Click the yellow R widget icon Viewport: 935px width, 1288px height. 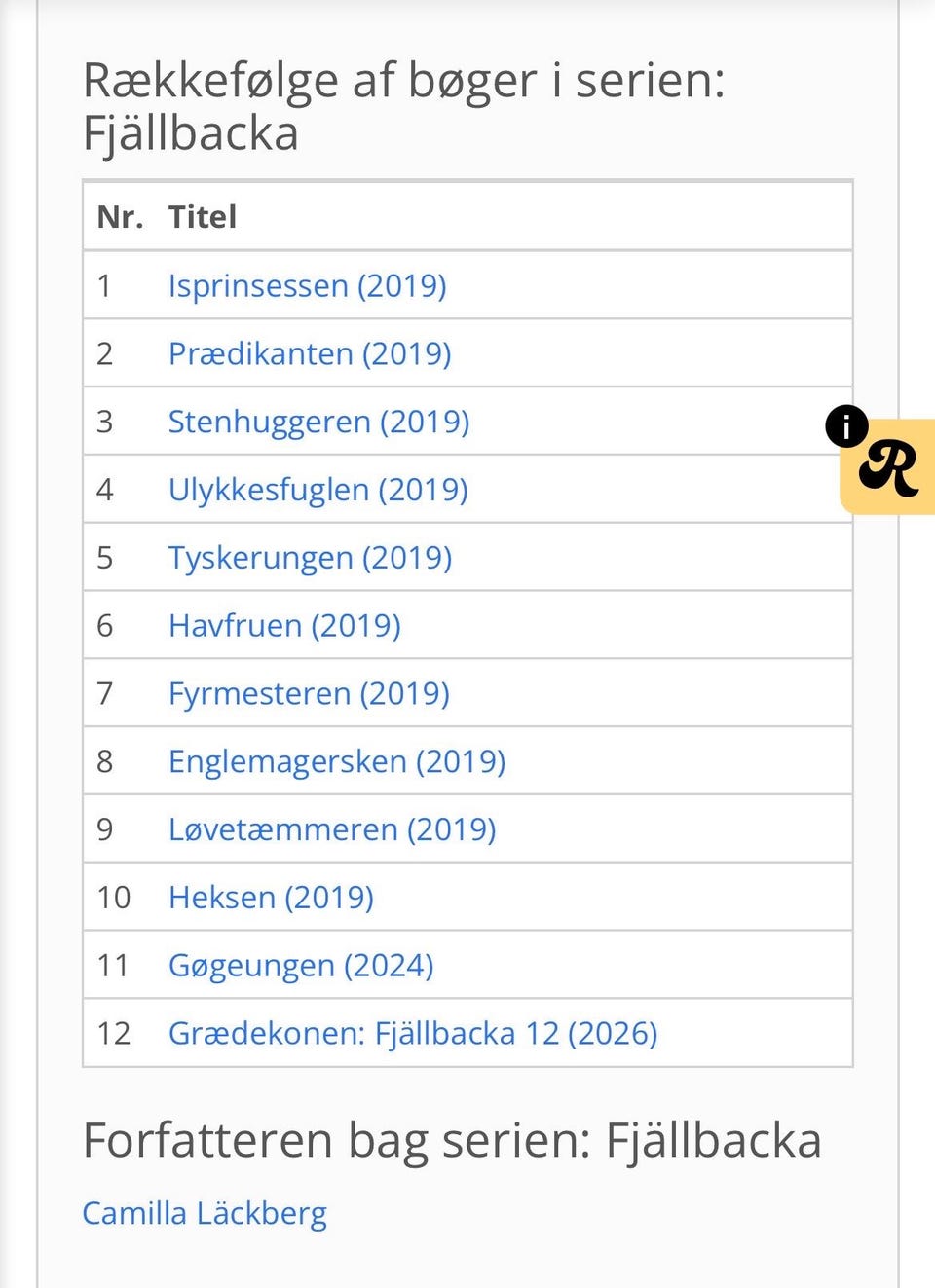(x=890, y=468)
